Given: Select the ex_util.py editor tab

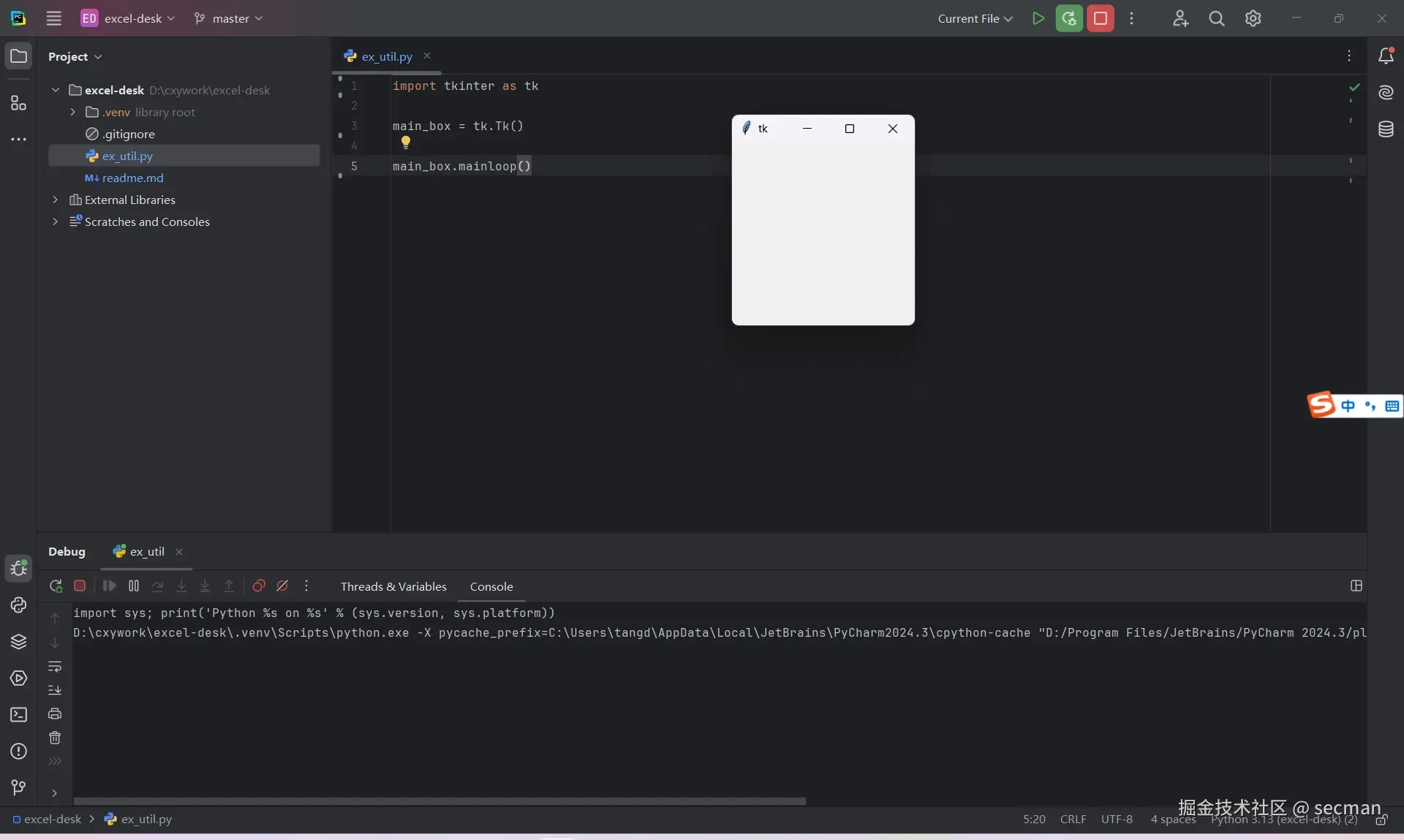Looking at the screenshot, I should (x=386, y=56).
